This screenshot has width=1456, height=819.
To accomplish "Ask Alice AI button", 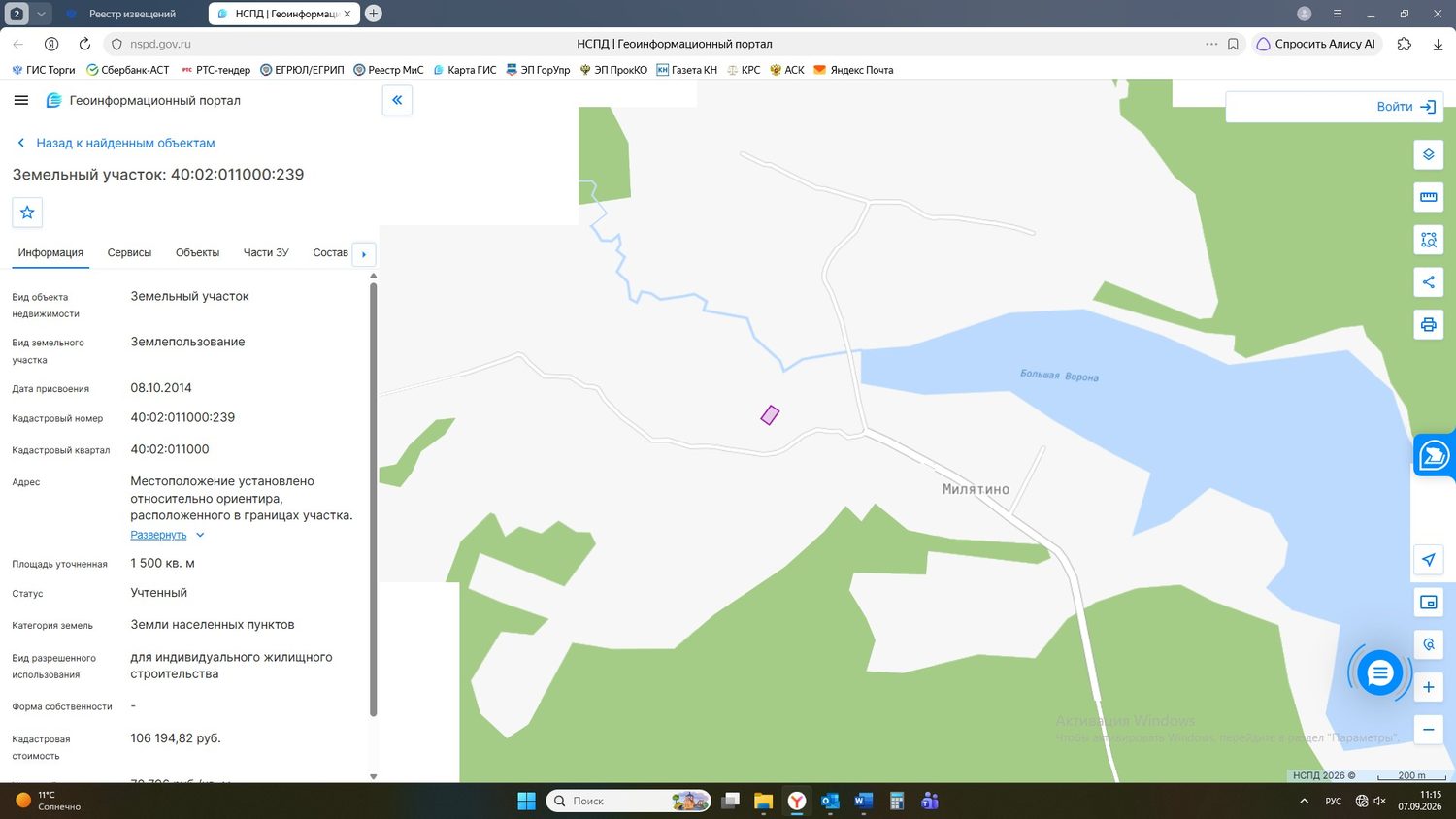I will [x=1316, y=44].
